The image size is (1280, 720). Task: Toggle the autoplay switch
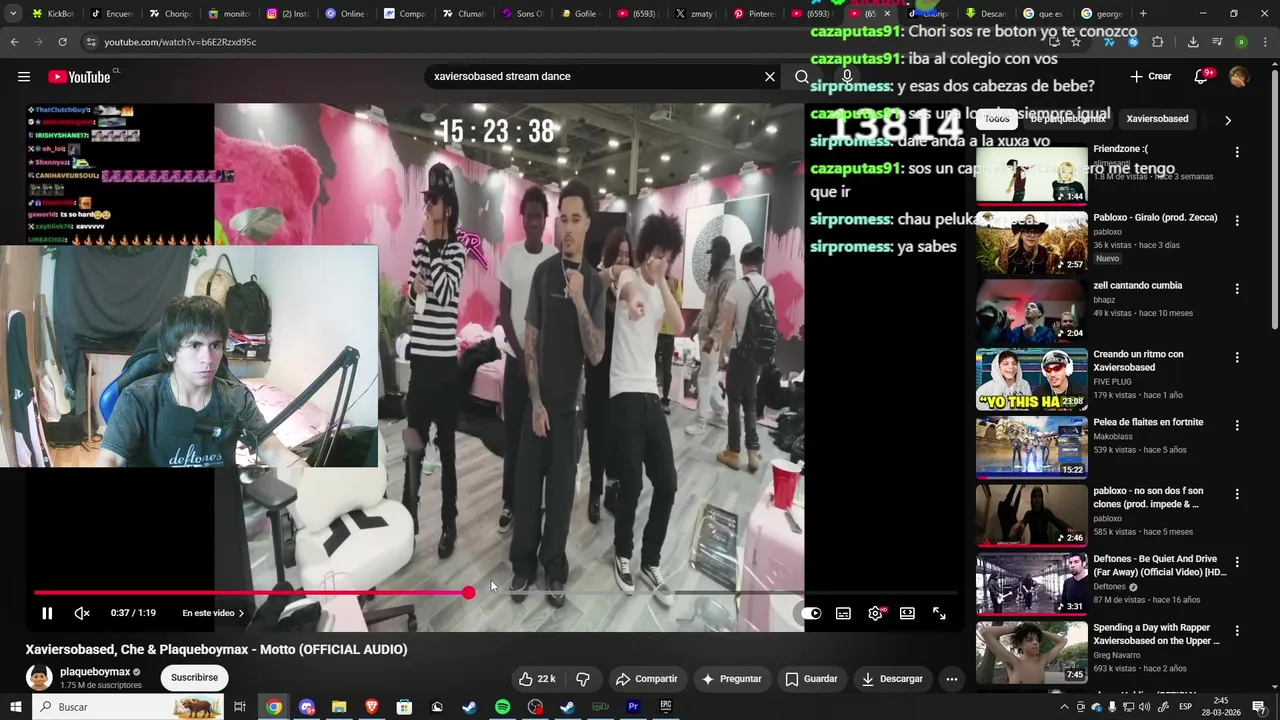tap(811, 613)
